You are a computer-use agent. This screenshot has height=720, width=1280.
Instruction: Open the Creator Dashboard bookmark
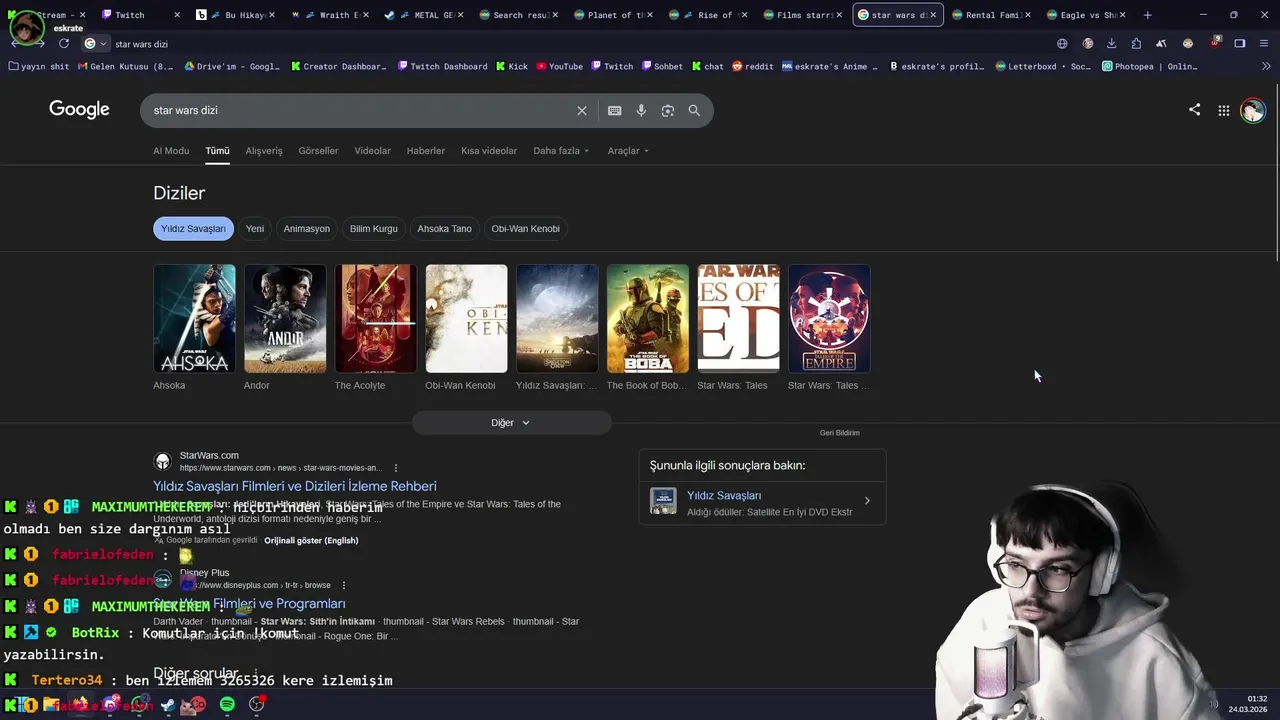339,66
